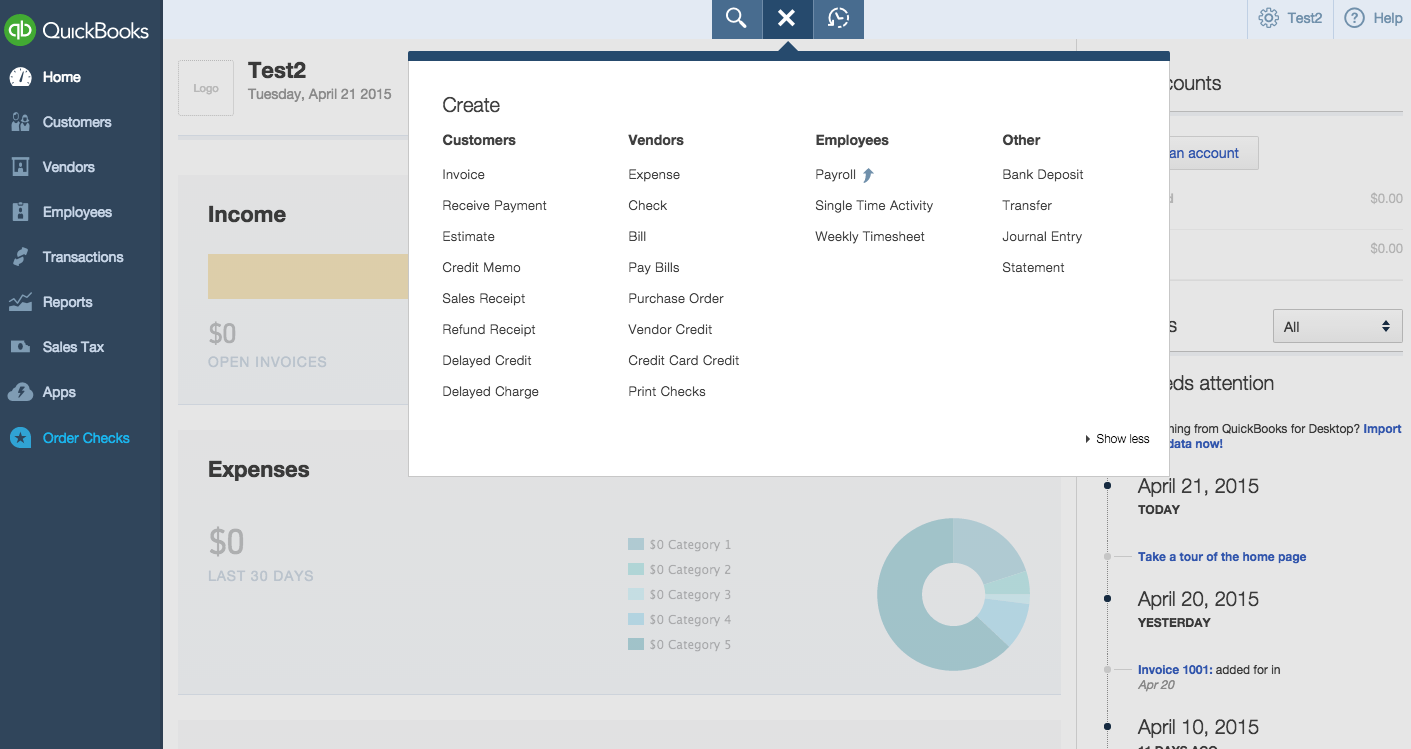Viewport: 1411px width, 749px height.
Task: Create a Journal Entry
Action: point(1042,236)
